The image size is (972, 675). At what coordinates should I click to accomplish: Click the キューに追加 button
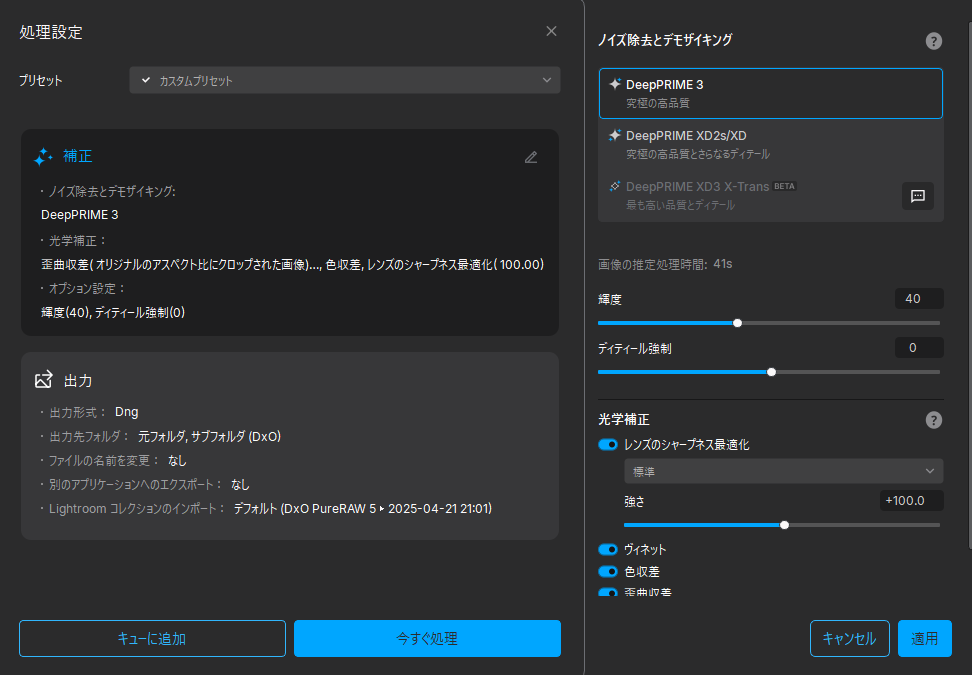click(x=152, y=638)
